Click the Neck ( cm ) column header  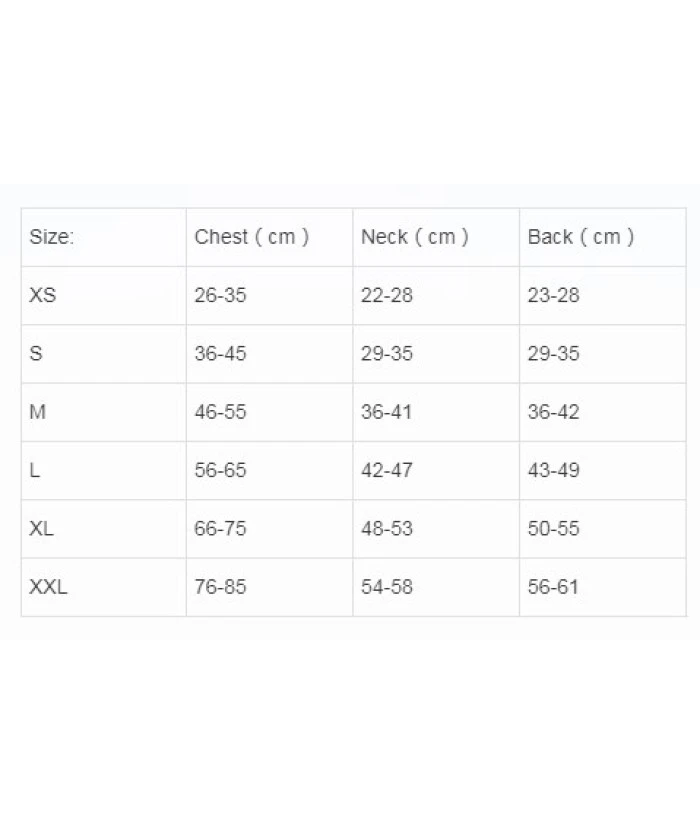pos(414,237)
